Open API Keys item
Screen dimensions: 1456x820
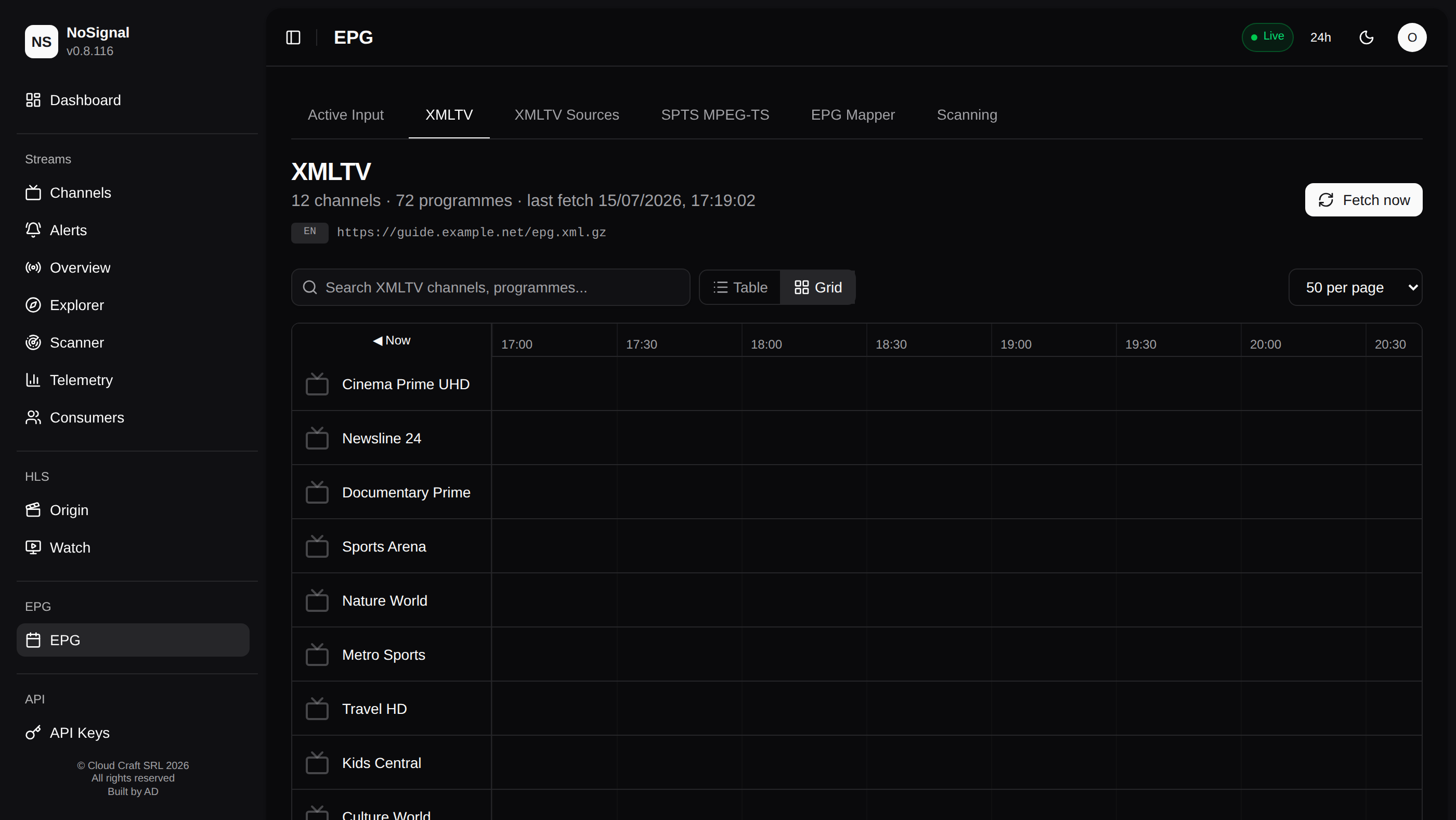coord(133,733)
